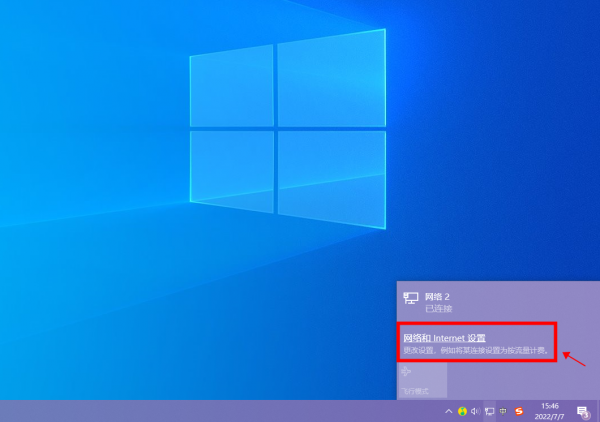Open the clock showing 15:46
Image resolution: width=600 pixels, height=422 pixels.
pyautogui.click(x=549, y=405)
